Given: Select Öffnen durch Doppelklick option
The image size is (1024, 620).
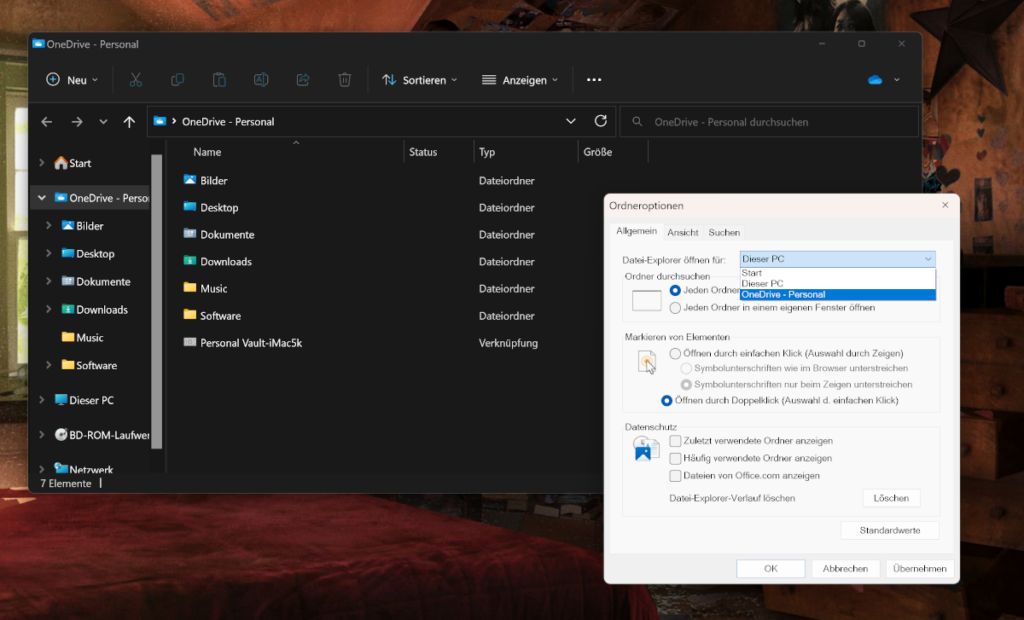Looking at the screenshot, I should (x=666, y=400).
